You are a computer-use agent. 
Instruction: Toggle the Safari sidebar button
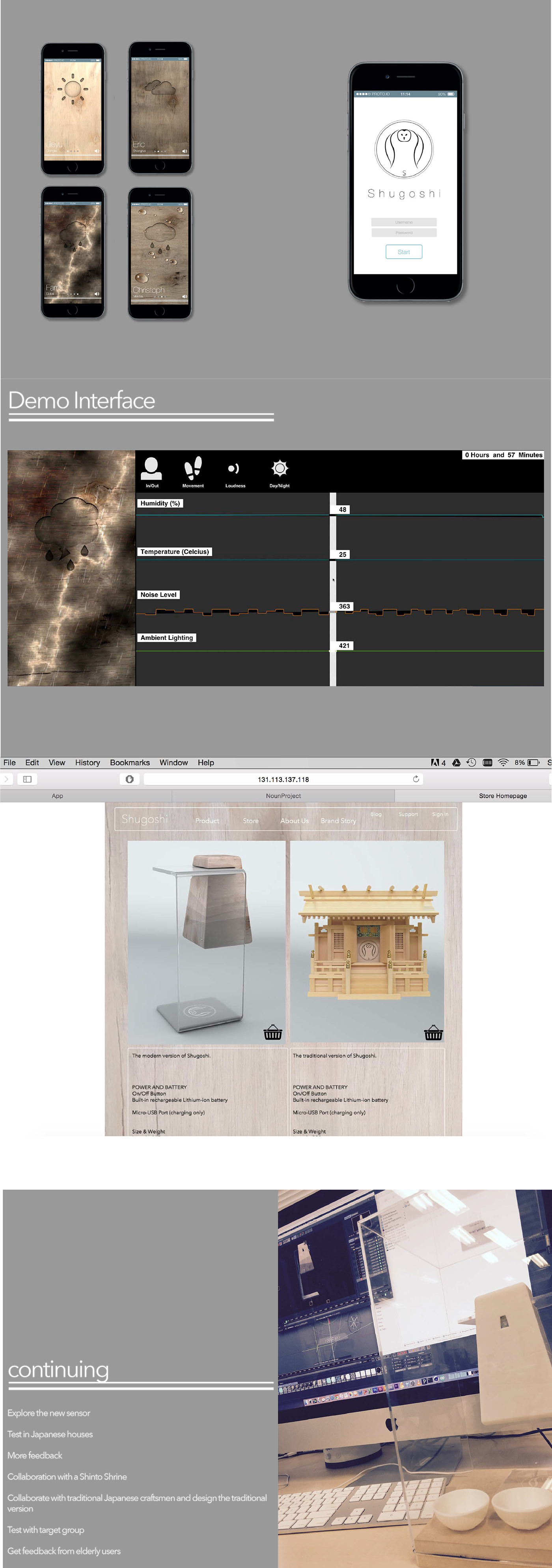click(27, 779)
